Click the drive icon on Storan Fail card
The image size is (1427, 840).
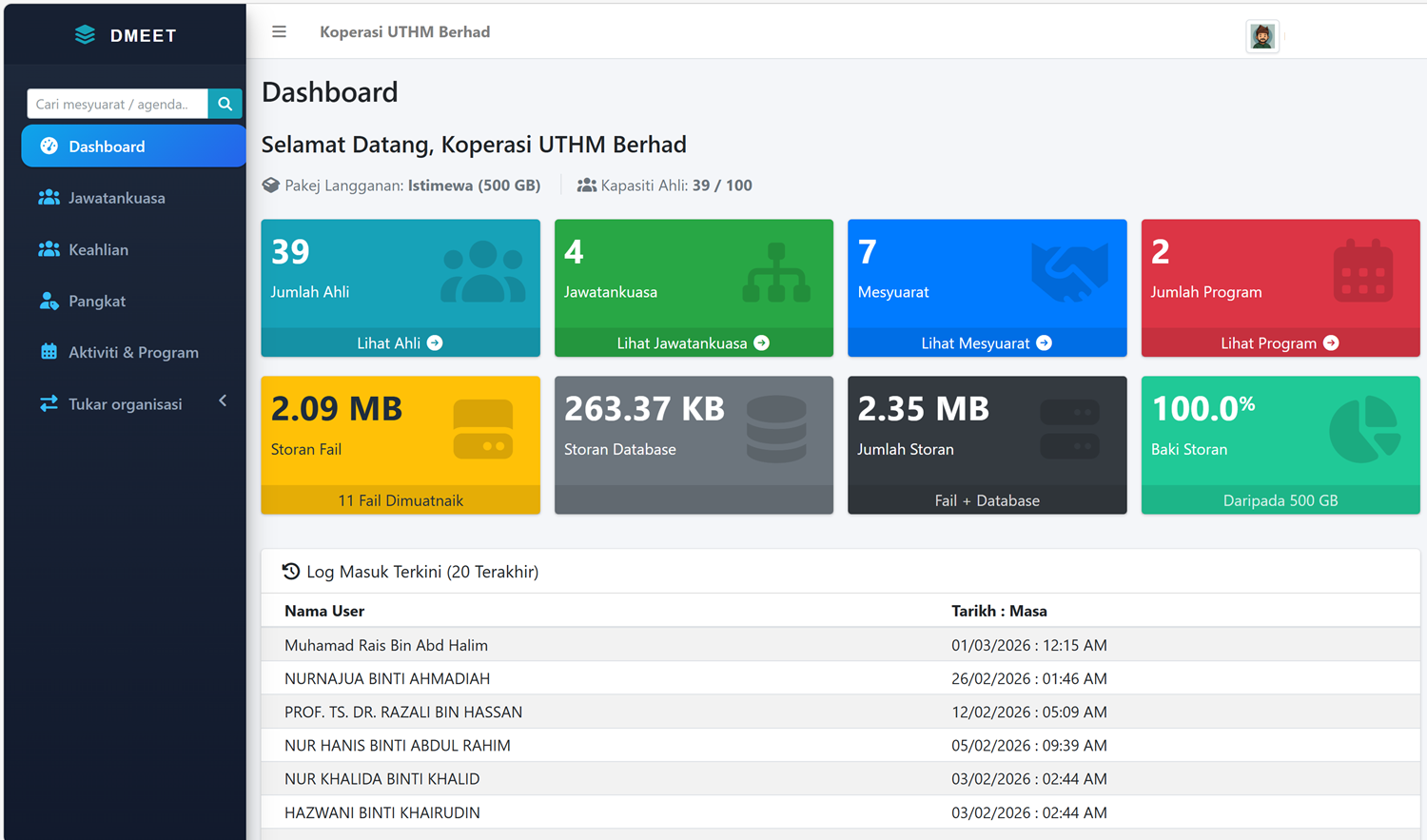point(483,429)
